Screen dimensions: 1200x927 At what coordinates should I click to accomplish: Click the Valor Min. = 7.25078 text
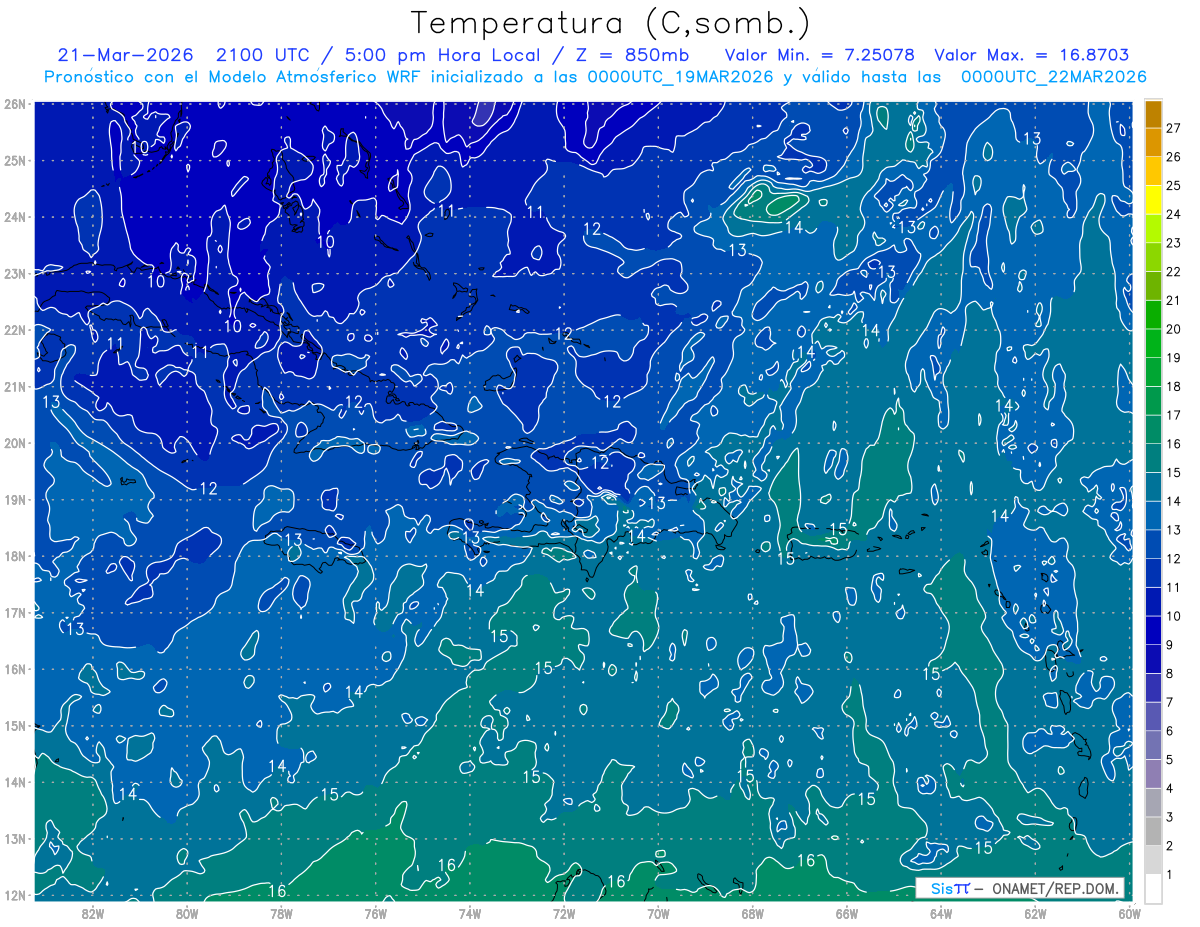(819, 55)
